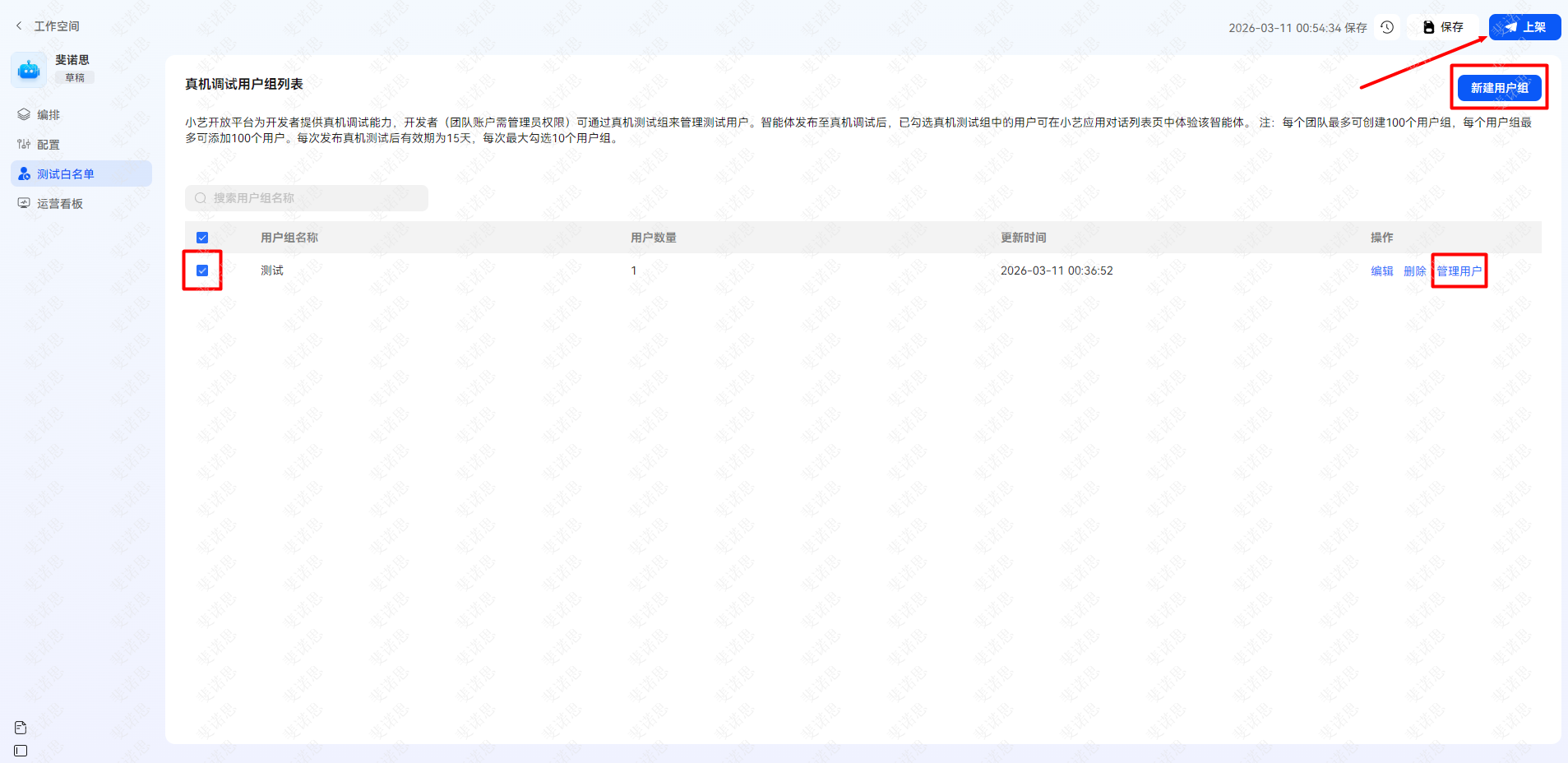This screenshot has height=763, width=1568.
Task: Click the 测试白名单 user icon
Action: tap(24, 173)
